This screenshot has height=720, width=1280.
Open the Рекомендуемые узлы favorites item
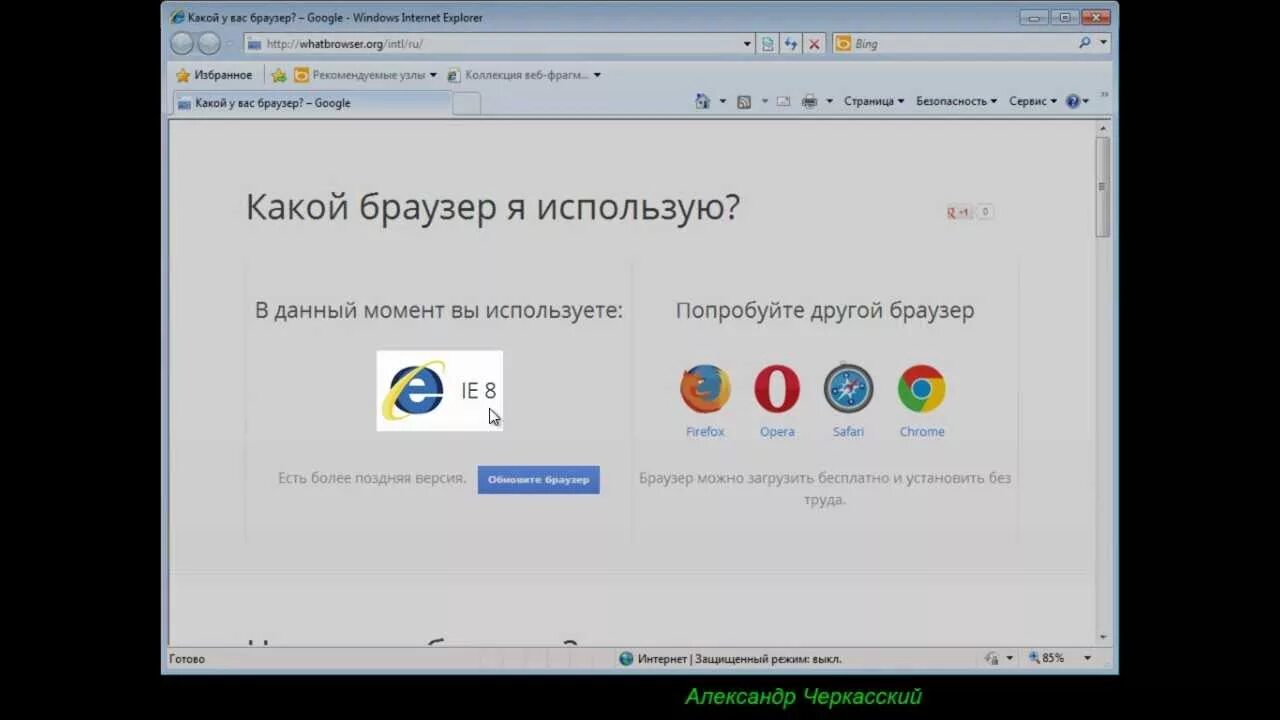click(x=365, y=75)
